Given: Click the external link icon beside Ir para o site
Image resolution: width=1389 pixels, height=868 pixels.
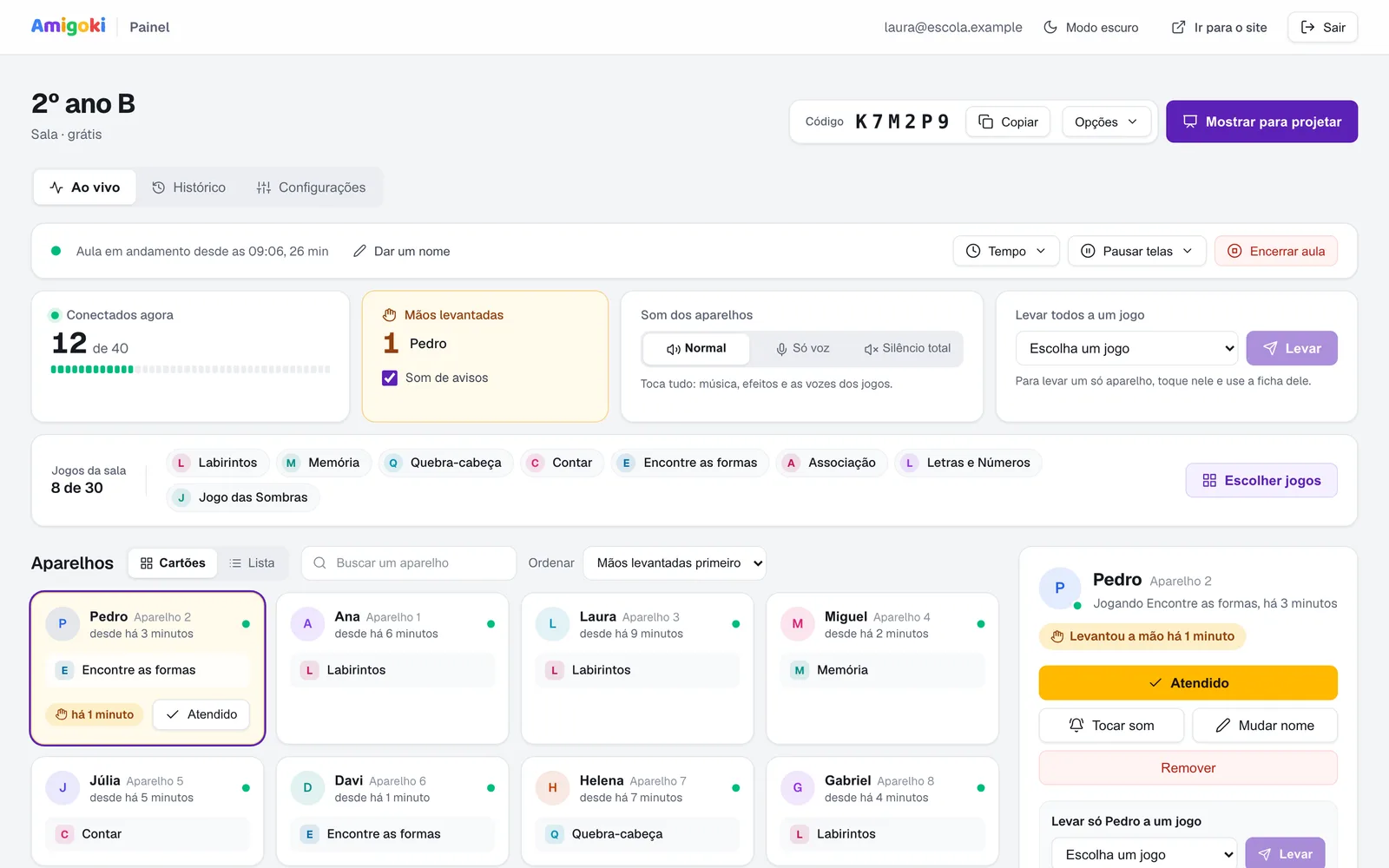Looking at the screenshot, I should (x=1178, y=27).
